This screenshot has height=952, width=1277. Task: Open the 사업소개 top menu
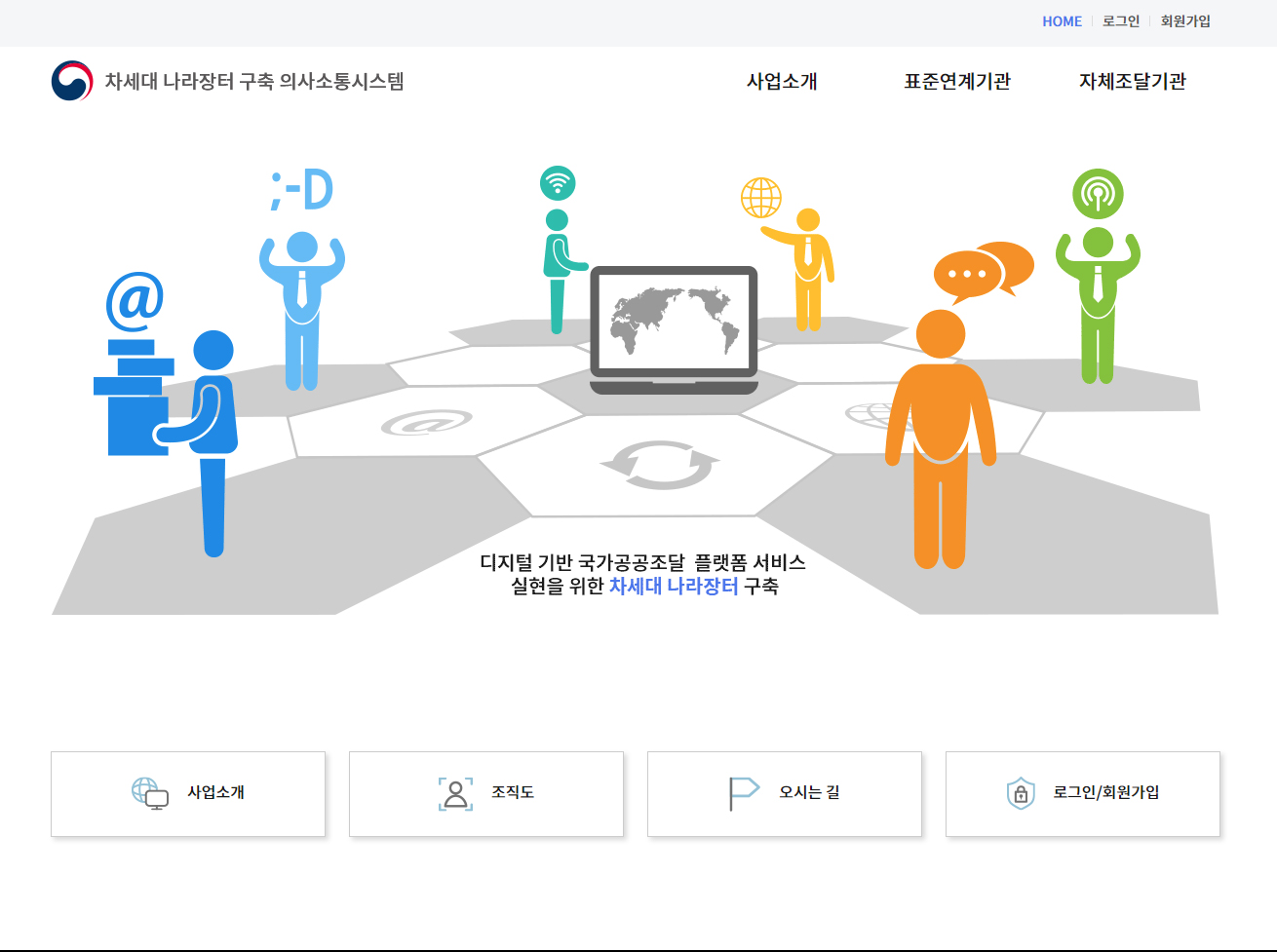(x=782, y=82)
